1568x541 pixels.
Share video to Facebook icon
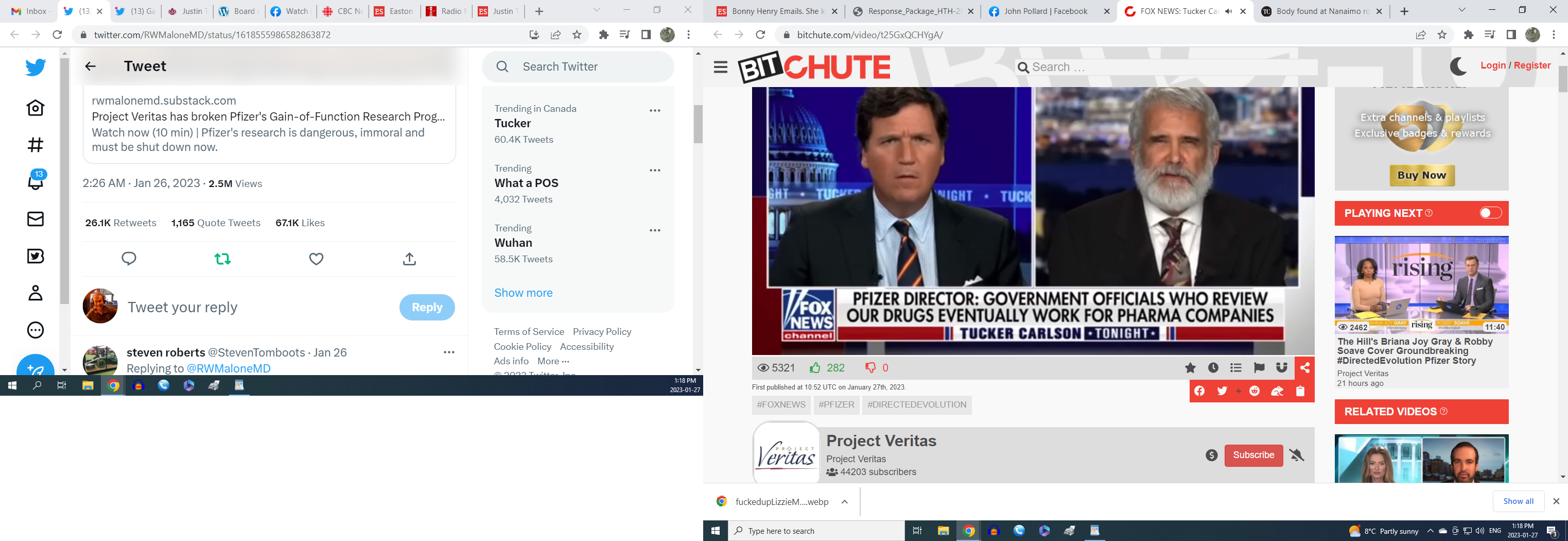pos(1199,391)
